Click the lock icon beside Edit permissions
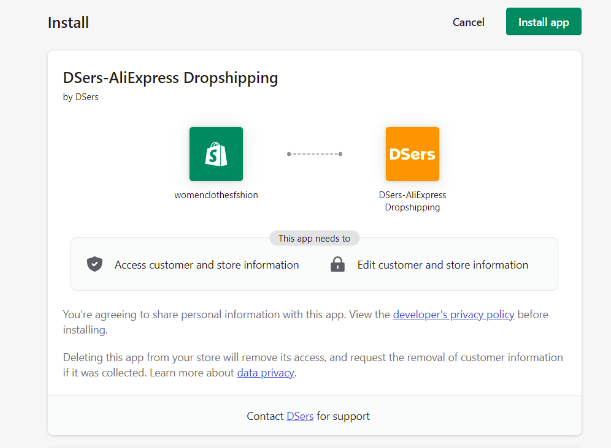 [x=337, y=265]
